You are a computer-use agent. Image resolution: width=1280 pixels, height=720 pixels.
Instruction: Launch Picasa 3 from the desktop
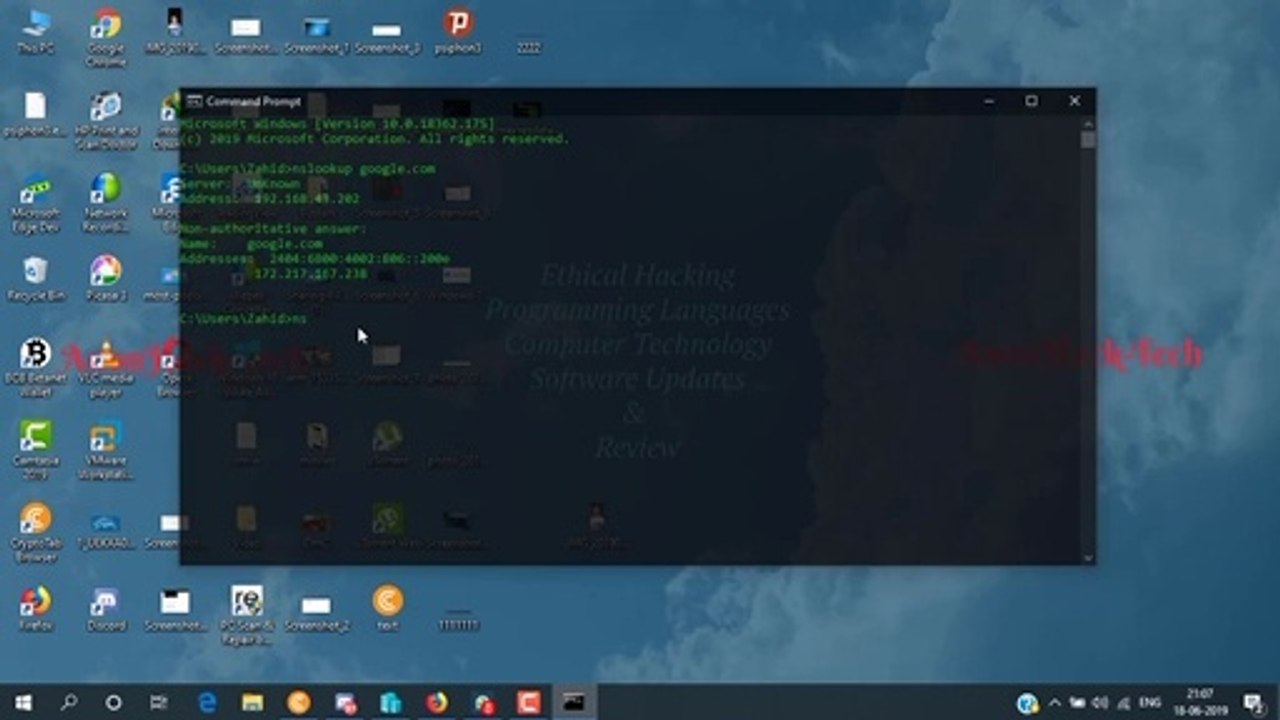[105, 278]
